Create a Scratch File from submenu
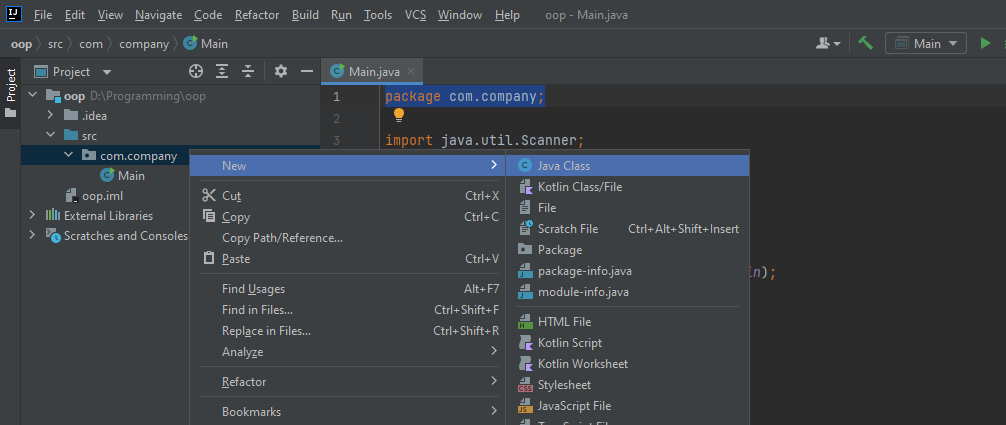The width and height of the screenshot is (1006, 425). click(x=627, y=229)
